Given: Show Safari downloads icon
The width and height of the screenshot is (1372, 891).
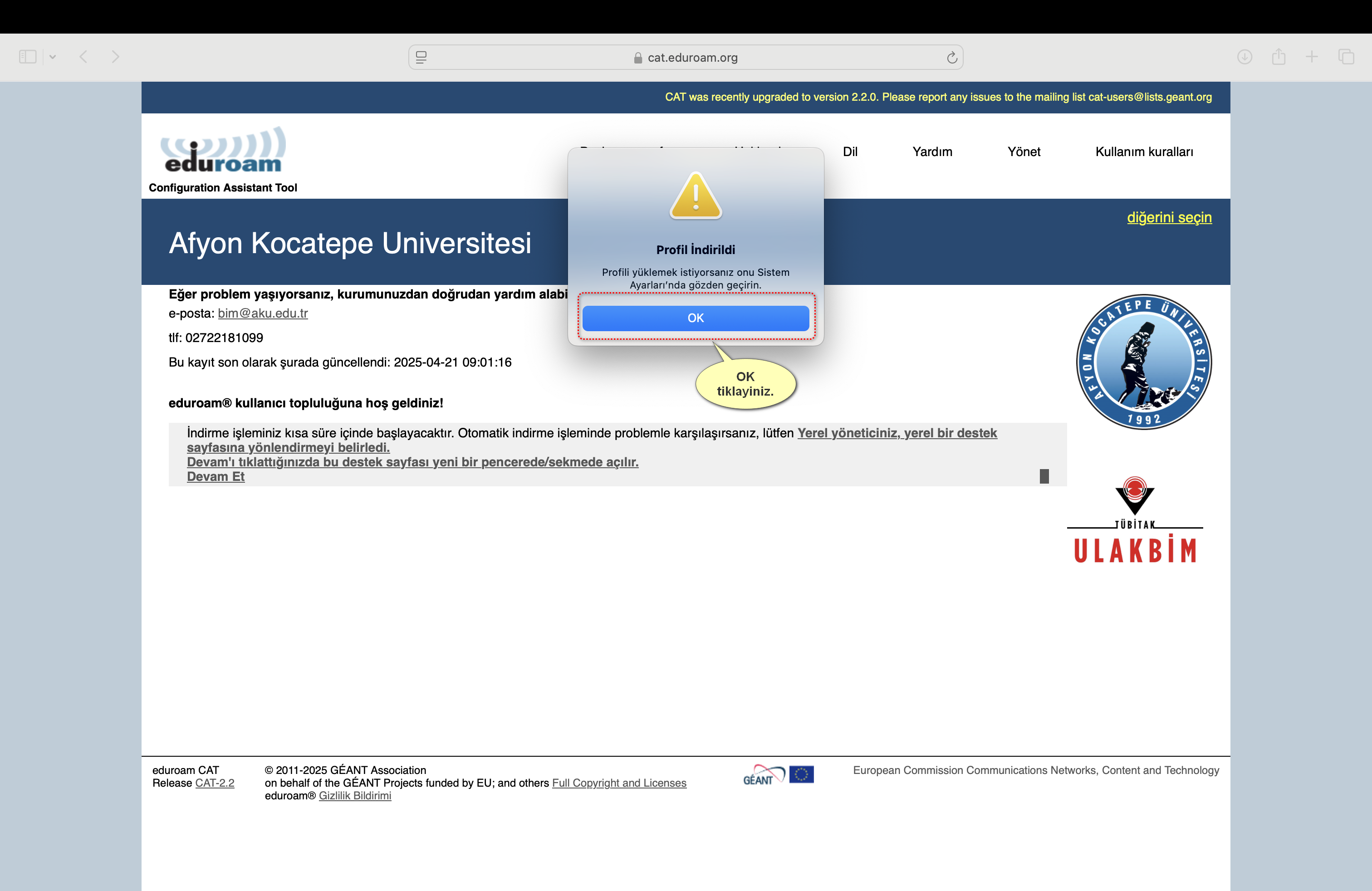Looking at the screenshot, I should click(1245, 56).
